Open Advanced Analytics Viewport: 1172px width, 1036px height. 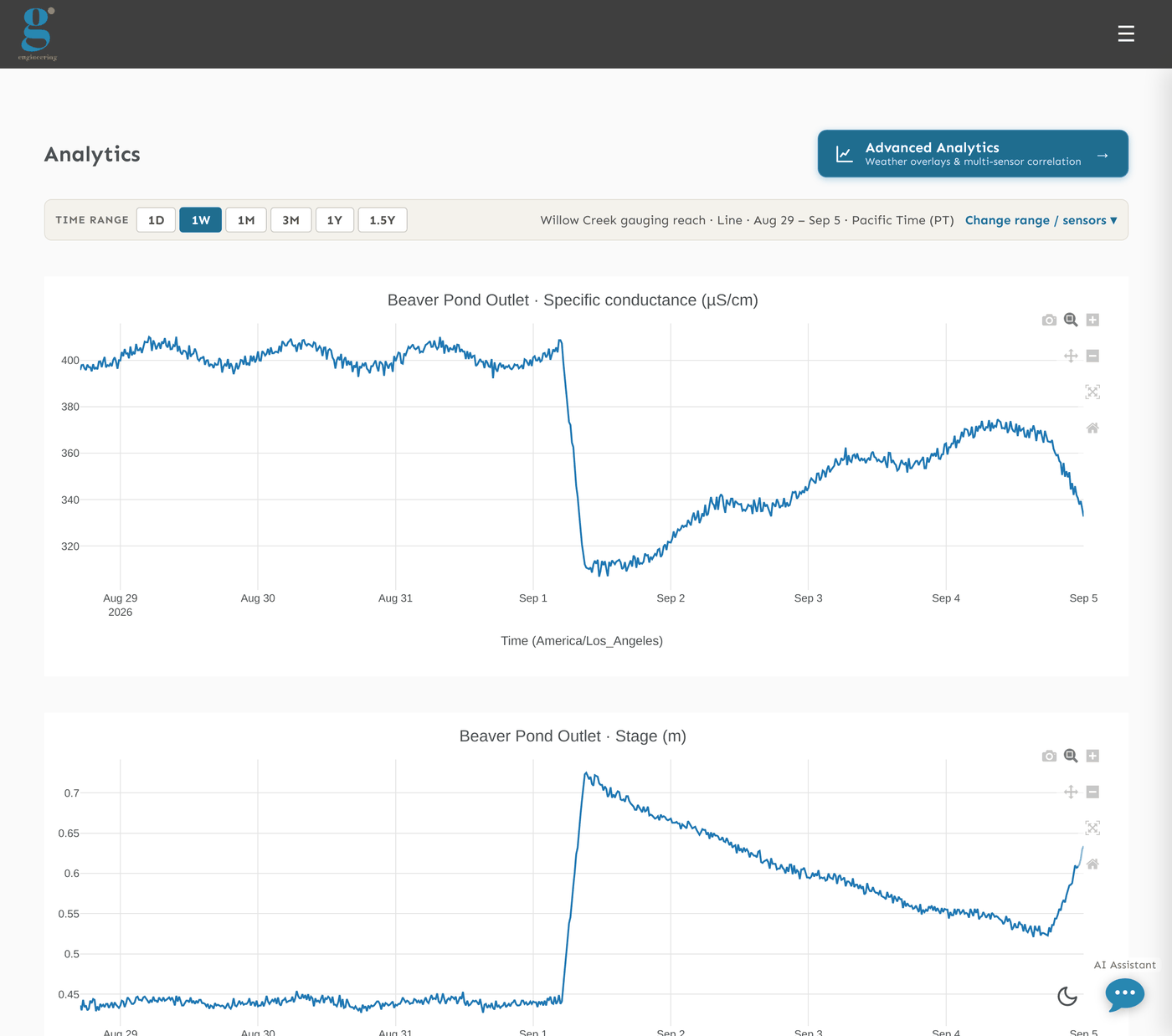pos(973,154)
